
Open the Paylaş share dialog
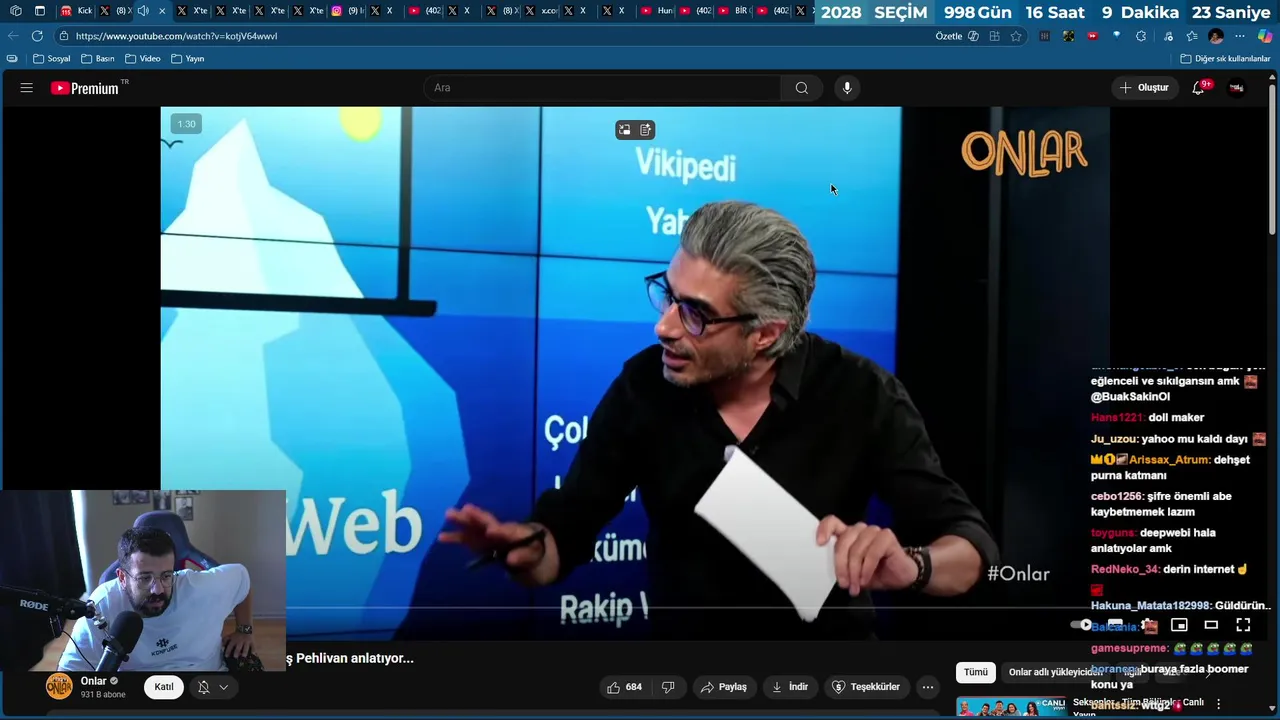coord(724,687)
